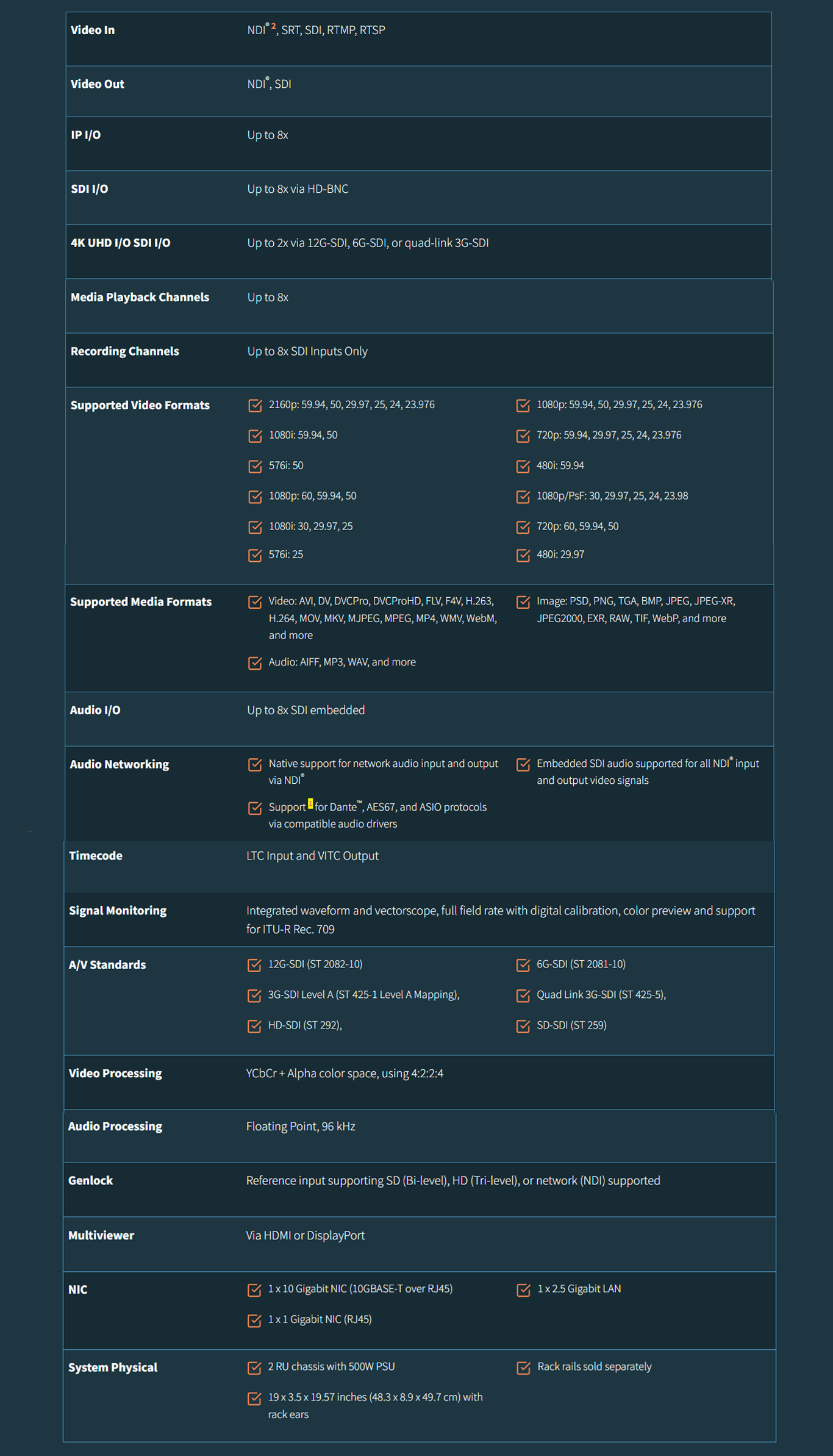Select the check icon beside 12G-SDI (ST 2082-10)
Image resolution: width=833 pixels, height=1456 pixels.
pyautogui.click(x=254, y=965)
